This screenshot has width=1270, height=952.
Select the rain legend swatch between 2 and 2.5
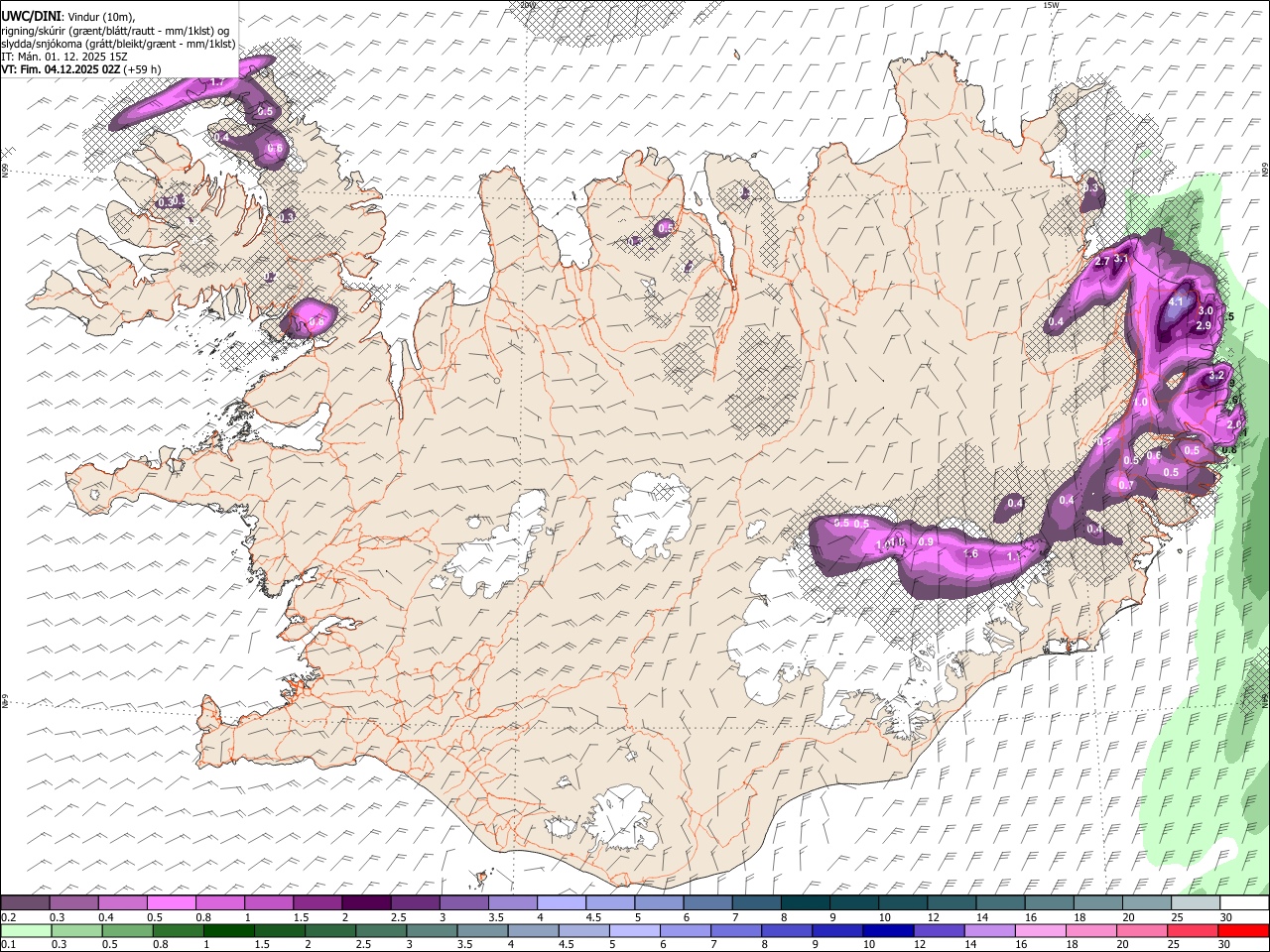point(329,930)
